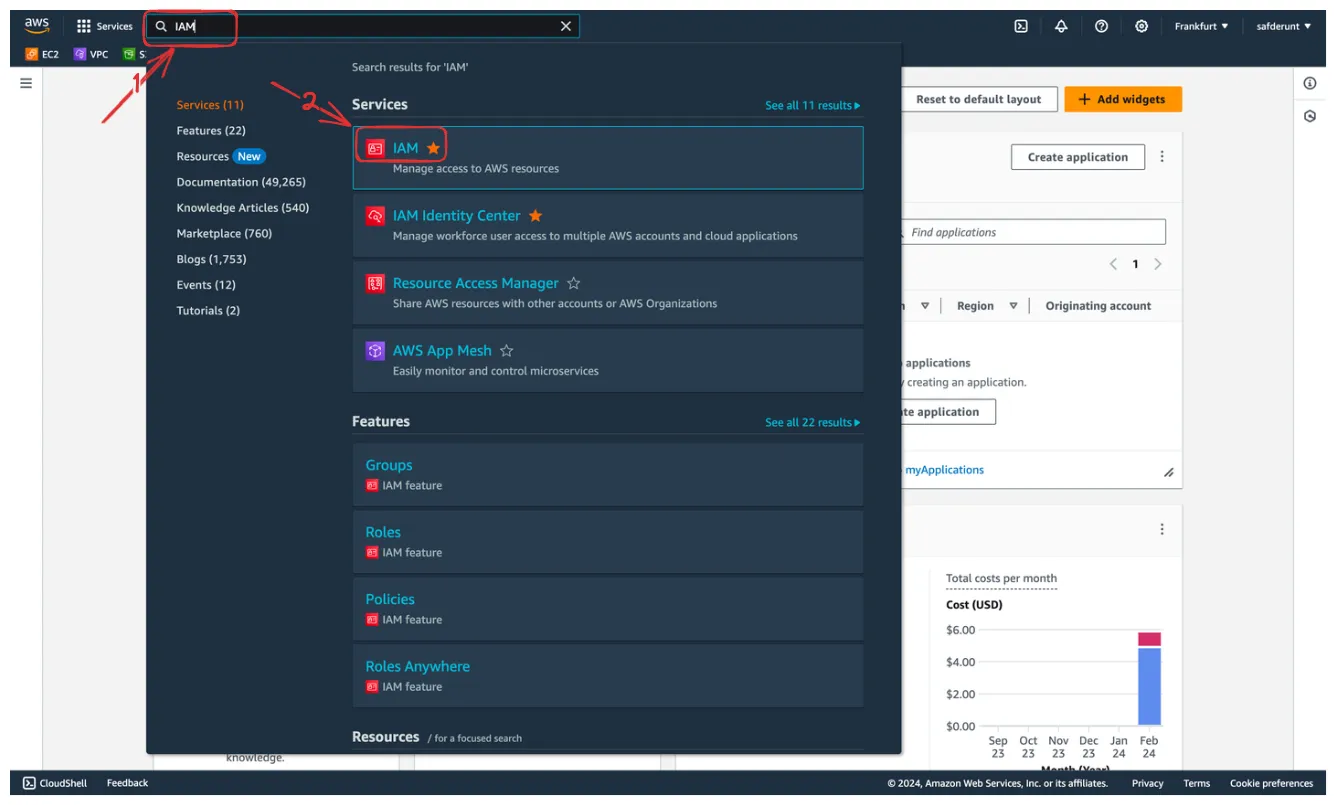
Task: Open the side navigation hamburger menu
Action: [26, 83]
